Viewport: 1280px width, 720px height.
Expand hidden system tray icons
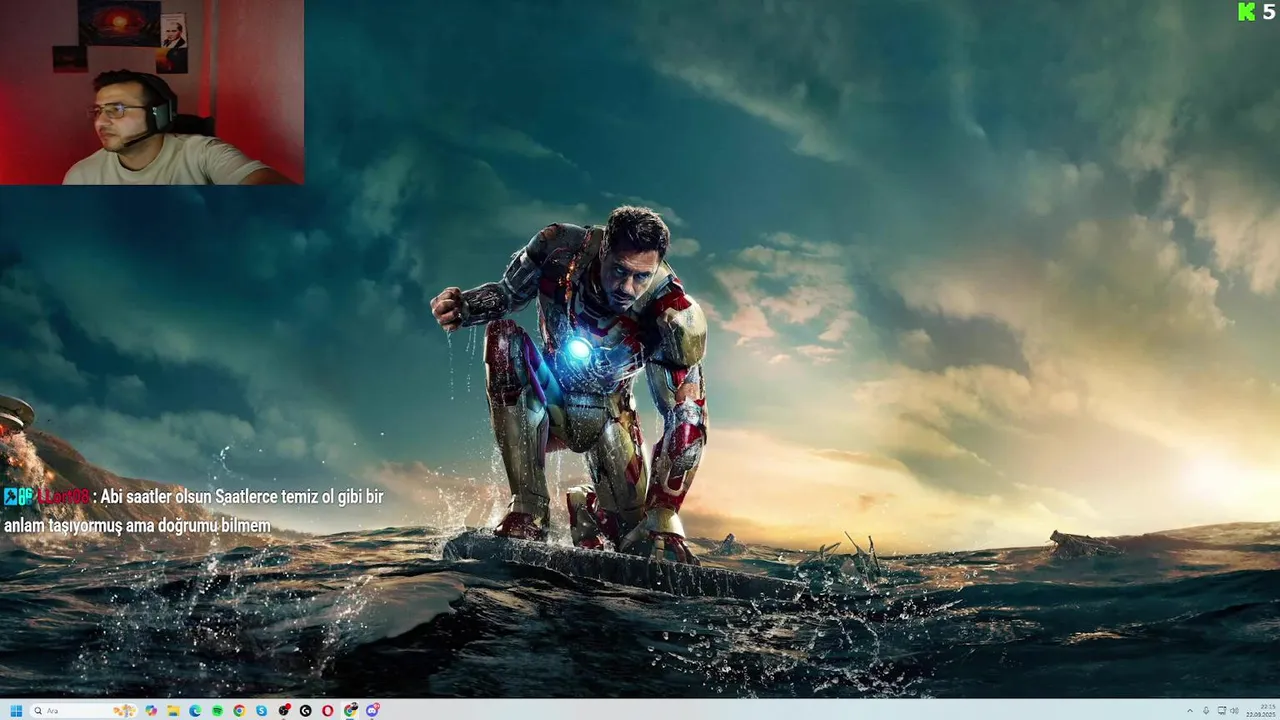1190,711
